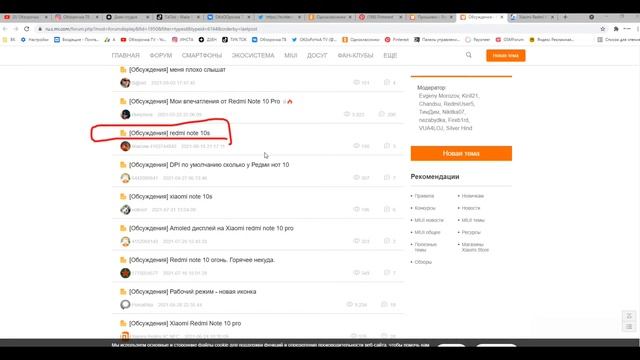Click avatar under 'Amoled дисплей' thread
Screen dimensions: 640x360
pyautogui.click(x=125, y=241)
